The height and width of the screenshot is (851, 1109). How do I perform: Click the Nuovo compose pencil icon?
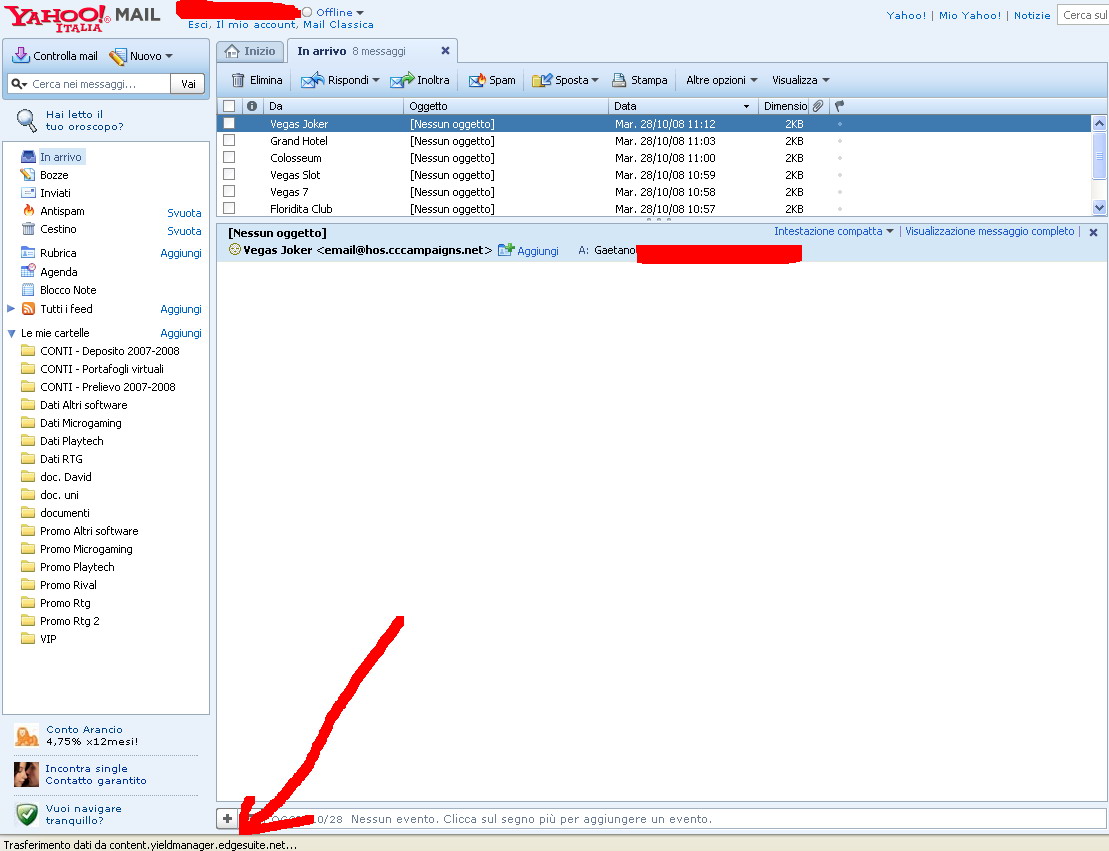point(117,56)
